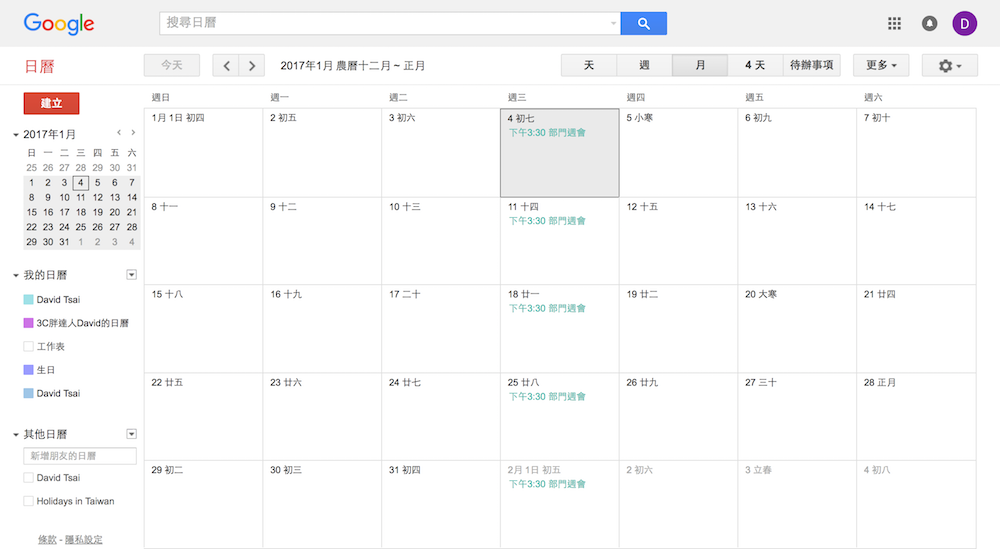Open the settings gear menu
1000x549 pixels.
pyautogui.click(x=950, y=66)
